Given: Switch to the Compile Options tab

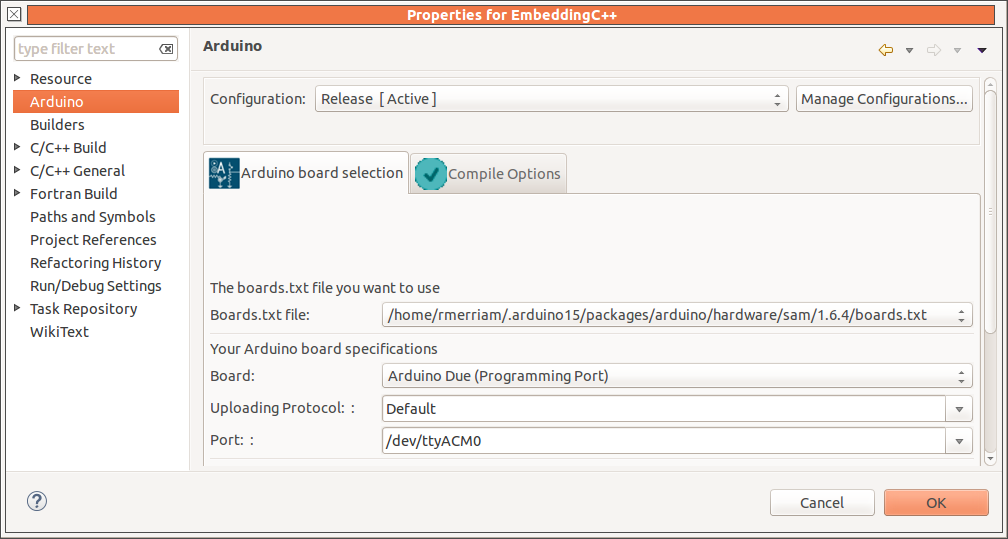Looking at the screenshot, I should tap(503, 174).
